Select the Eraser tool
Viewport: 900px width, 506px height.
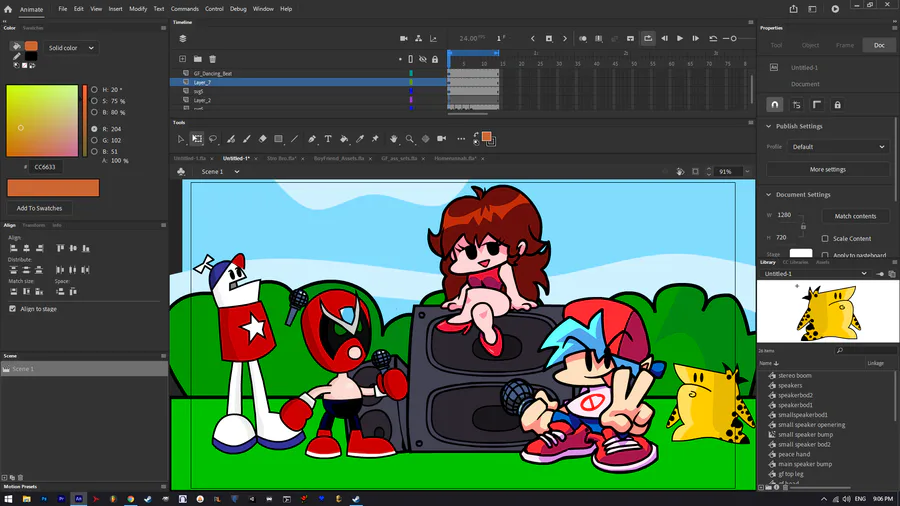click(x=262, y=139)
